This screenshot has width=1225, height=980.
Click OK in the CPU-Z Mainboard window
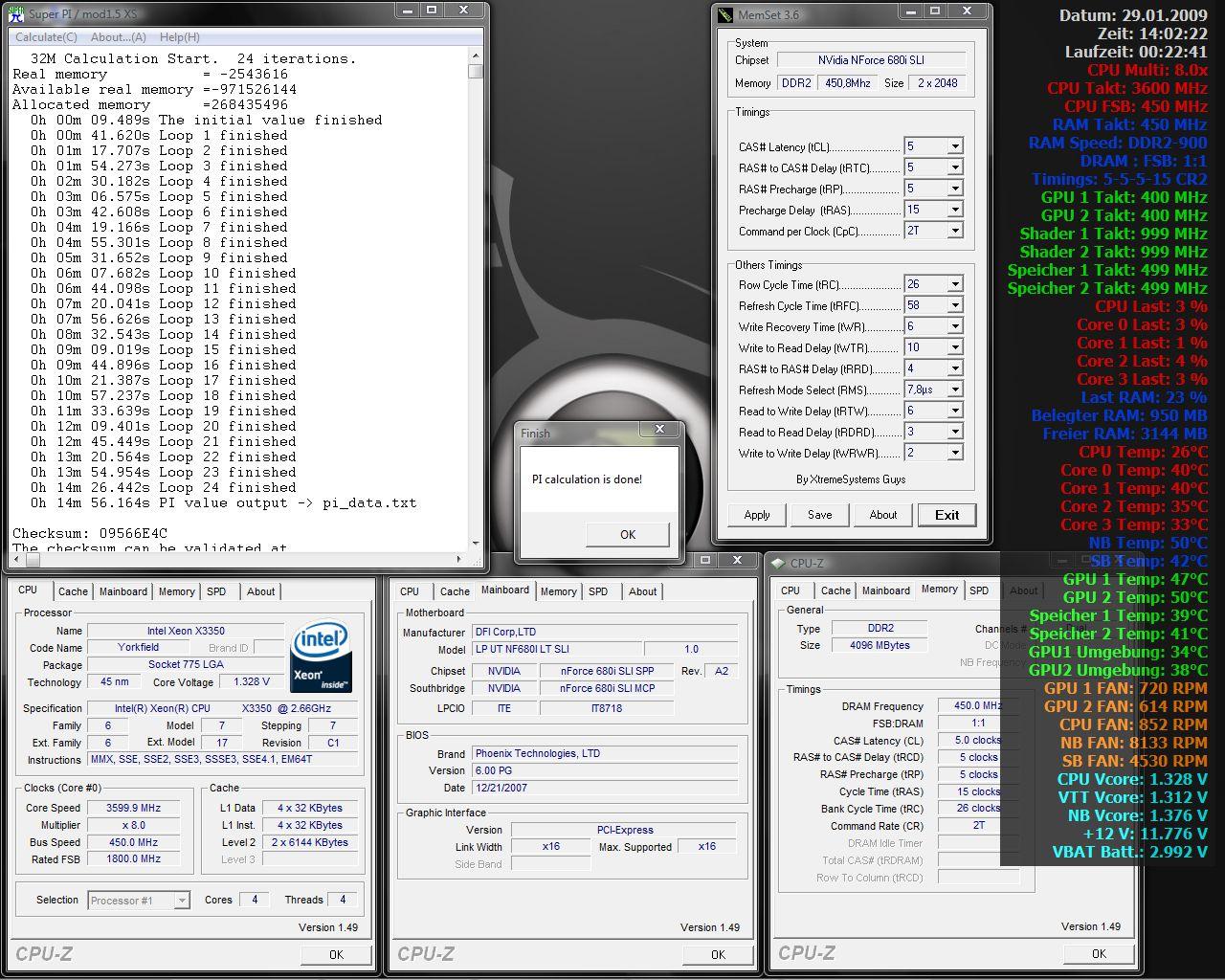pyautogui.click(x=718, y=954)
